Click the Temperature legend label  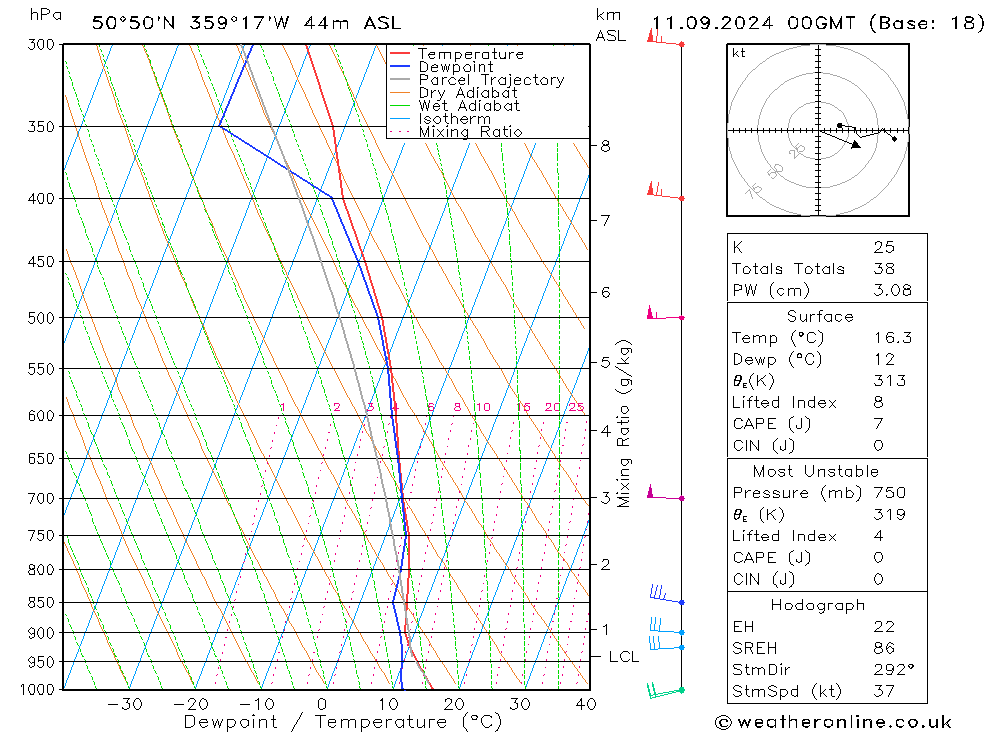point(471,54)
